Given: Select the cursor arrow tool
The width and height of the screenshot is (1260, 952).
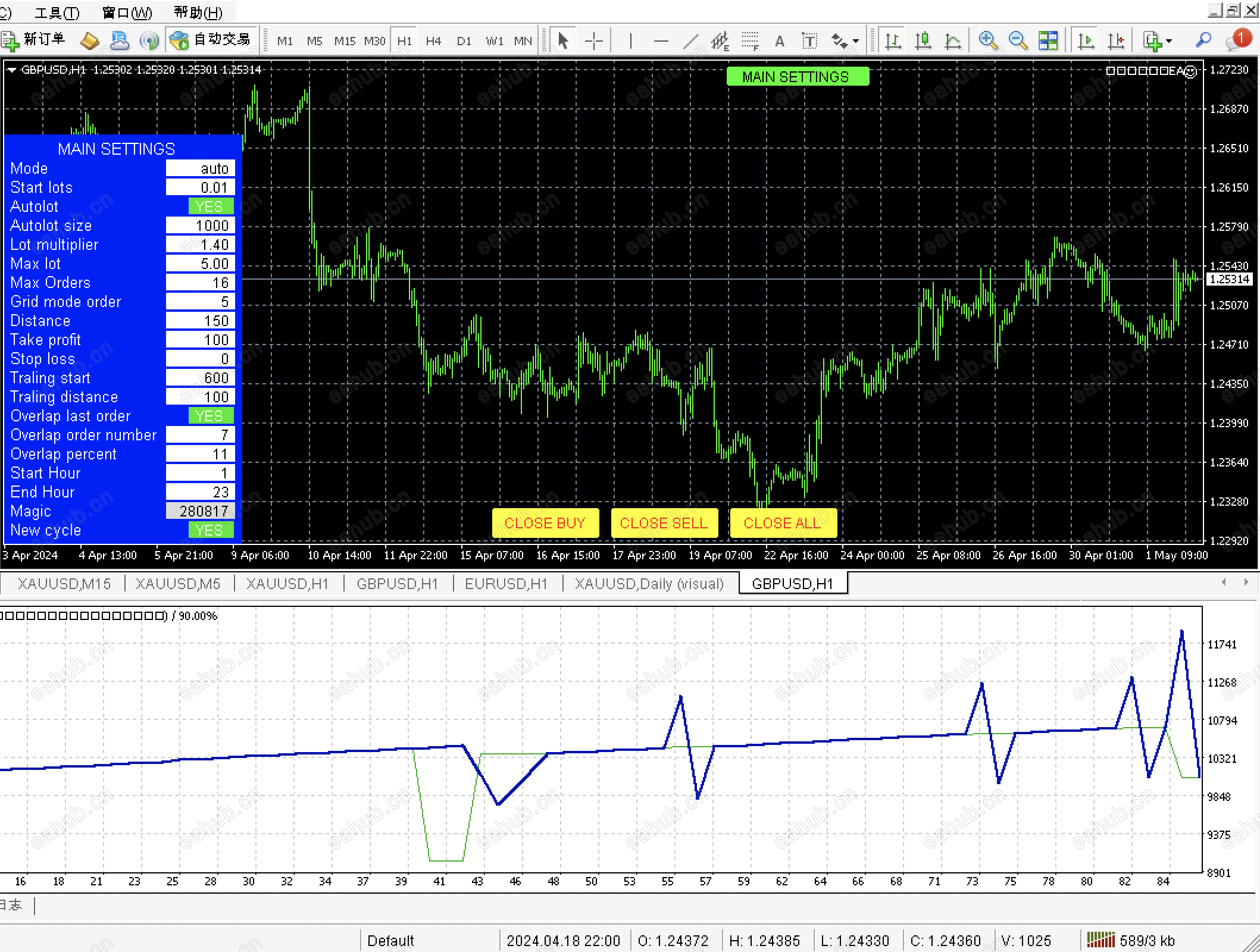Looking at the screenshot, I should (x=563, y=40).
